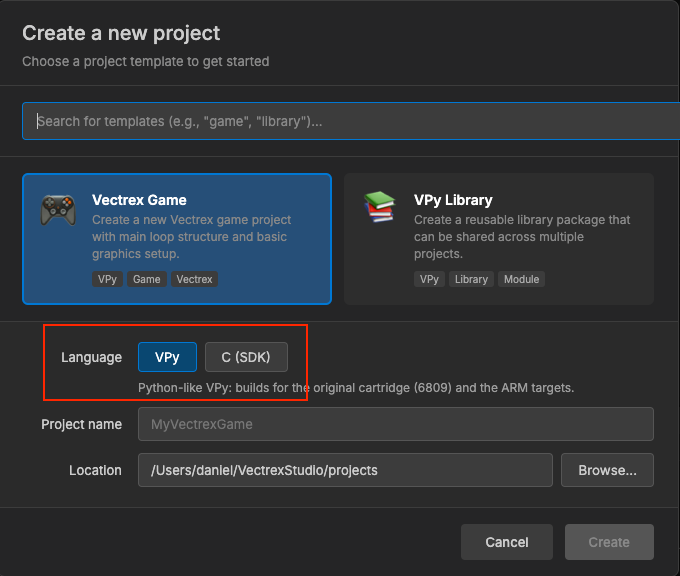Click the Vectrex Game card title

[x=139, y=200]
